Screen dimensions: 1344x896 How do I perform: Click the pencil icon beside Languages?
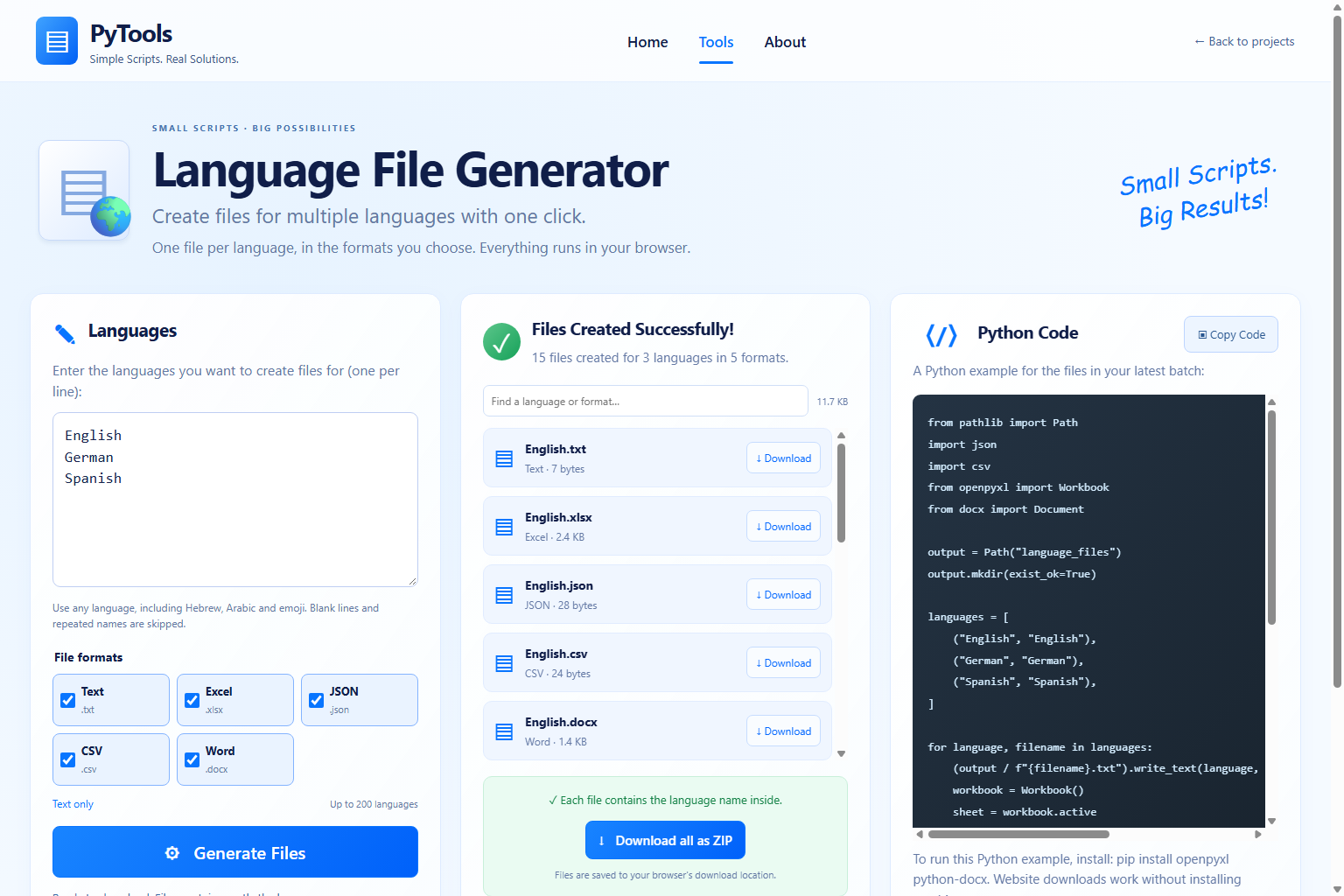pyautogui.click(x=65, y=333)
